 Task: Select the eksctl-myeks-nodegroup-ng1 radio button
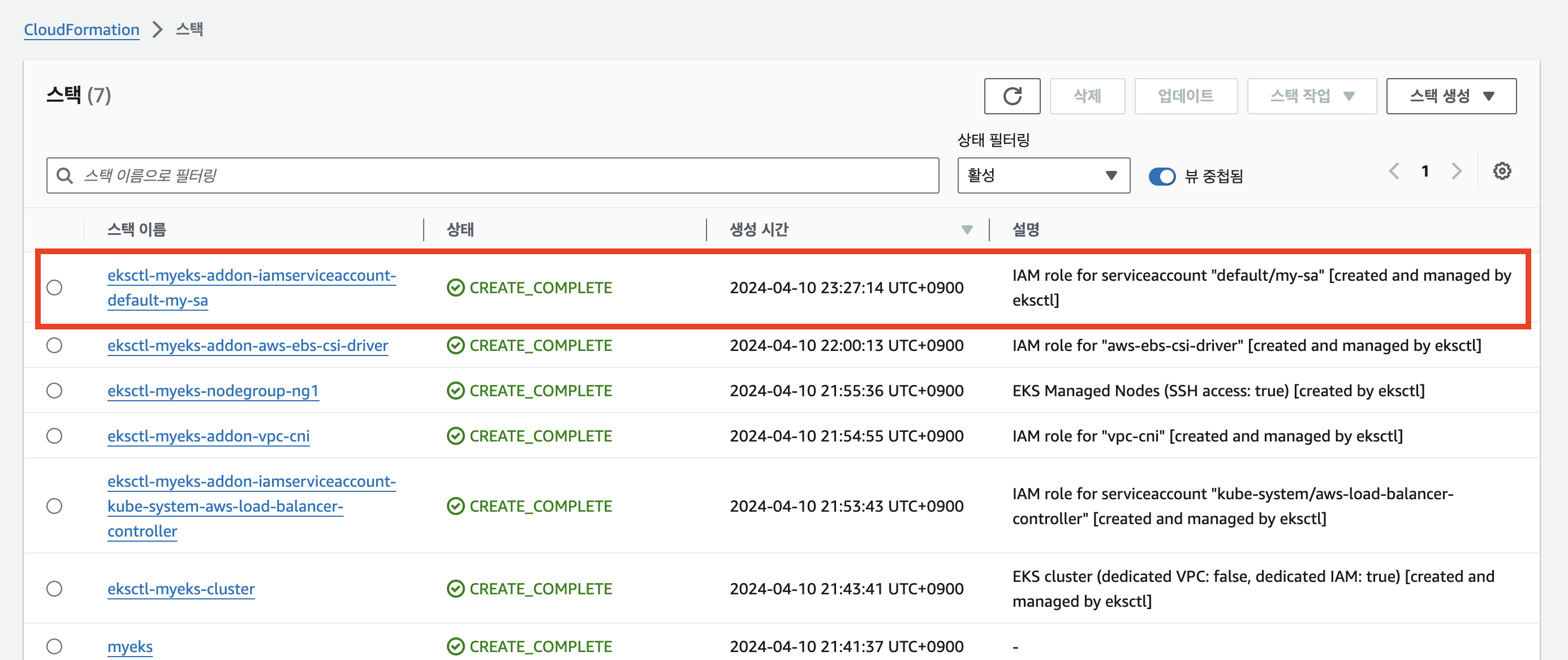(54, 390)
